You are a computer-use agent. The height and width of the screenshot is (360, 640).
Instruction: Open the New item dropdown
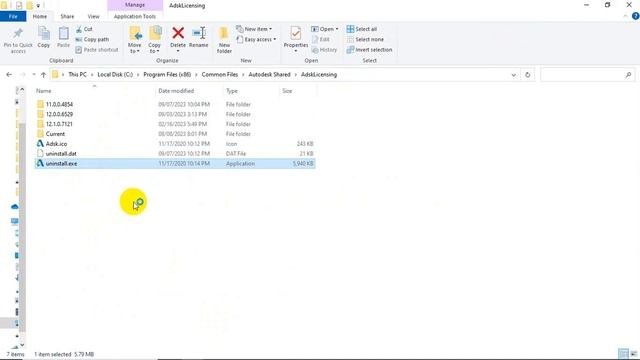click(x=254, y=29)
